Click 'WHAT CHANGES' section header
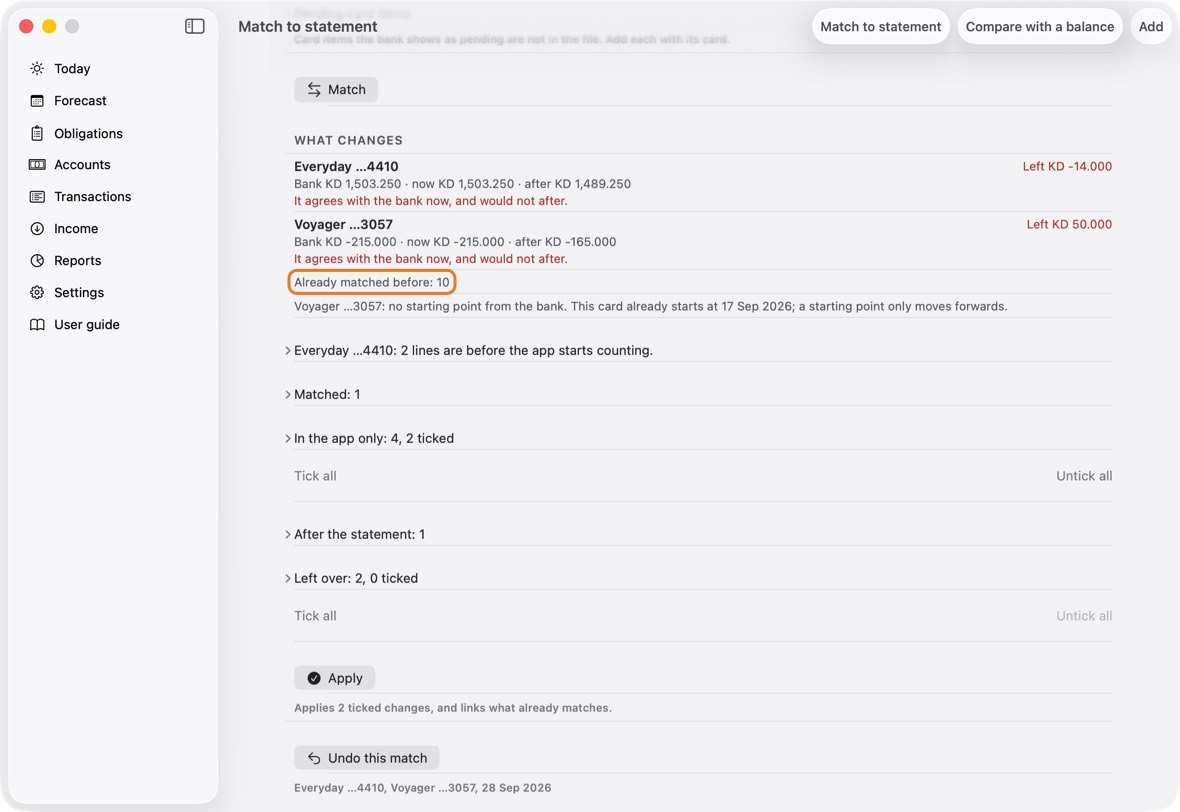The height and width of the screenshot is (812, 1180). (348, 140)
